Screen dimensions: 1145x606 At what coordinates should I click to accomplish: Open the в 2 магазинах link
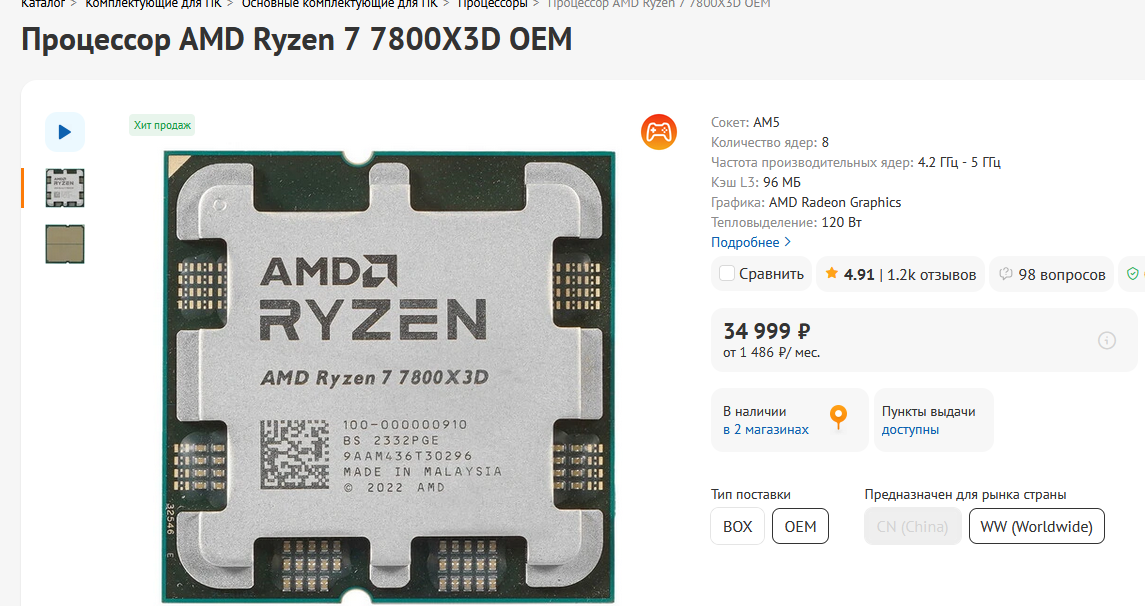[x=766, y=429]
